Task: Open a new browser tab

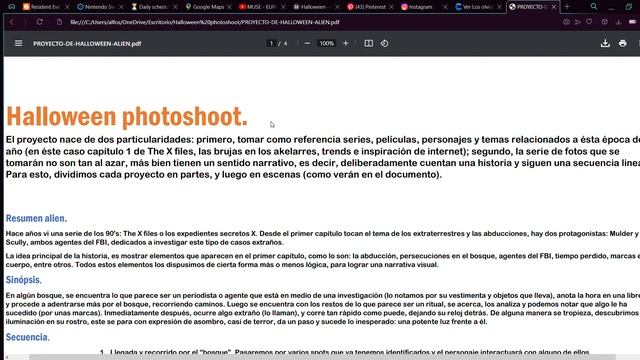Action: tap(567, 7)
